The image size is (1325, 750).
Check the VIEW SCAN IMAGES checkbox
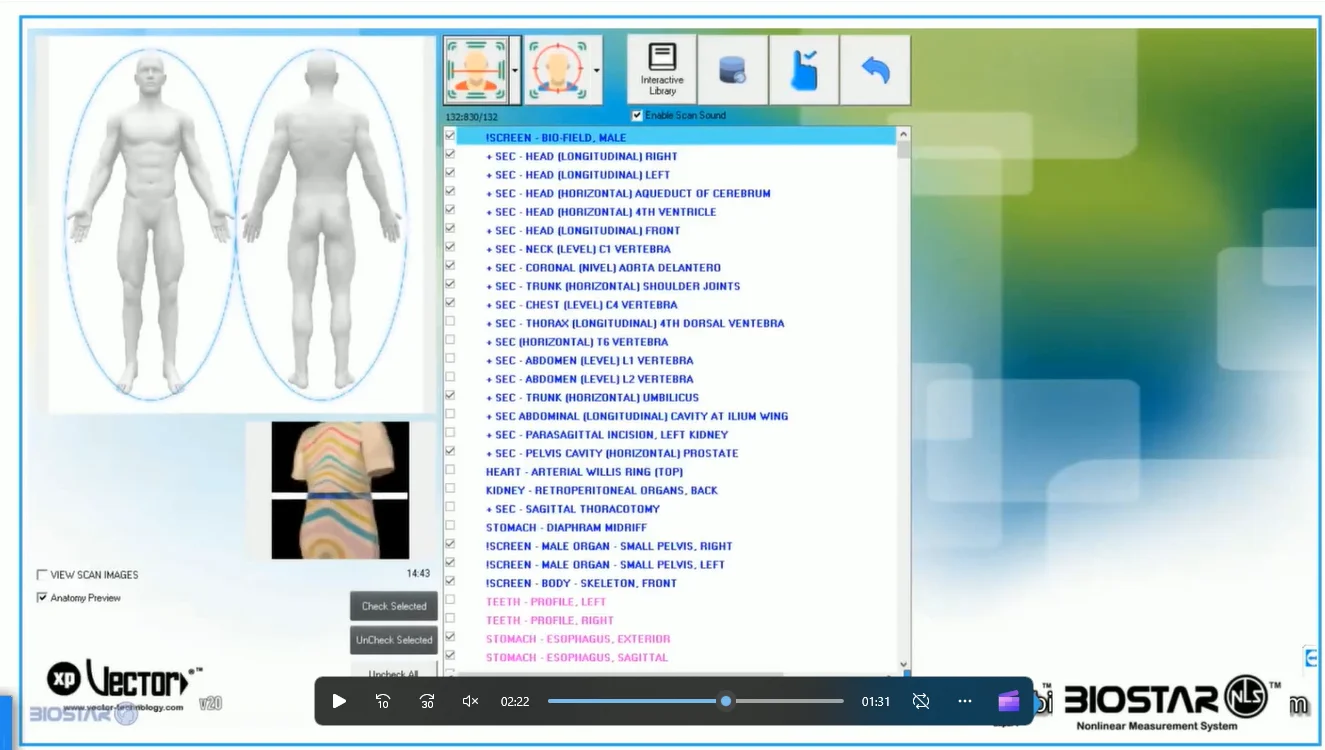(42, 575)
